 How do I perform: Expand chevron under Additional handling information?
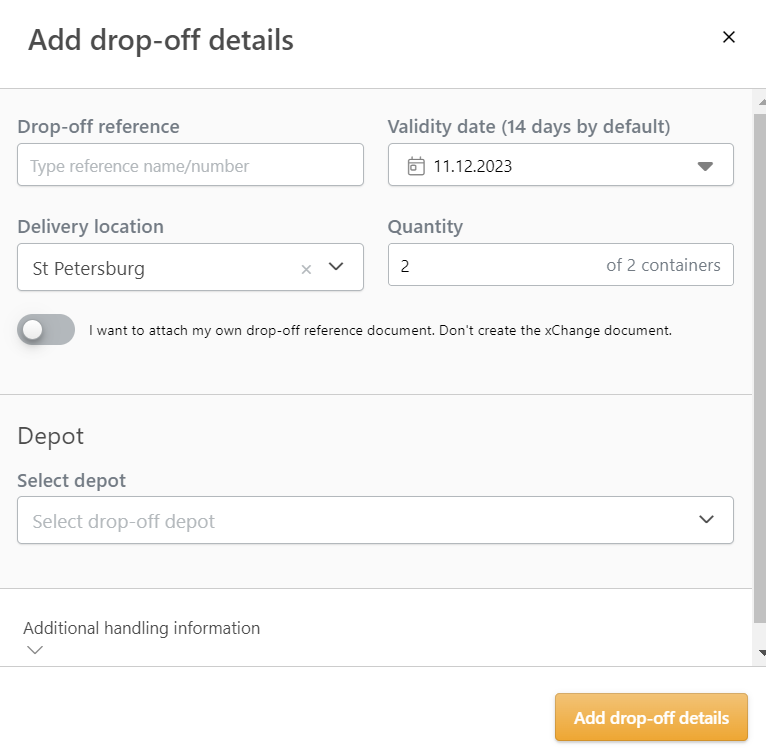coord(36,650)
